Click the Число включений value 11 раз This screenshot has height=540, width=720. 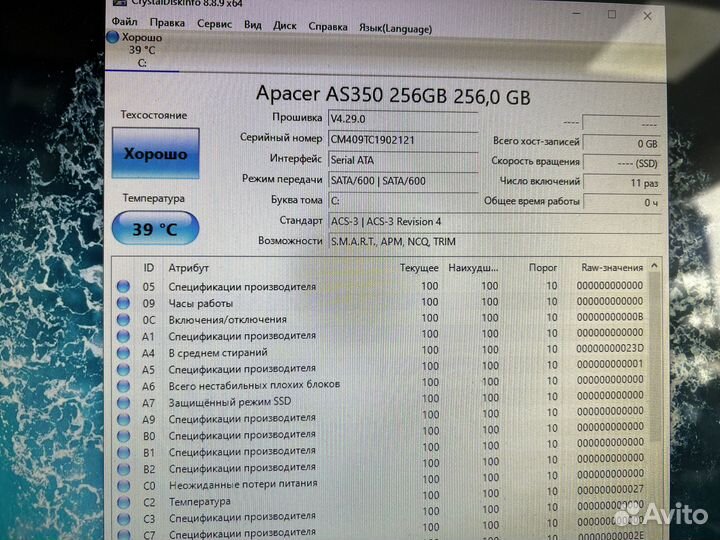click(x=622, y=183)
